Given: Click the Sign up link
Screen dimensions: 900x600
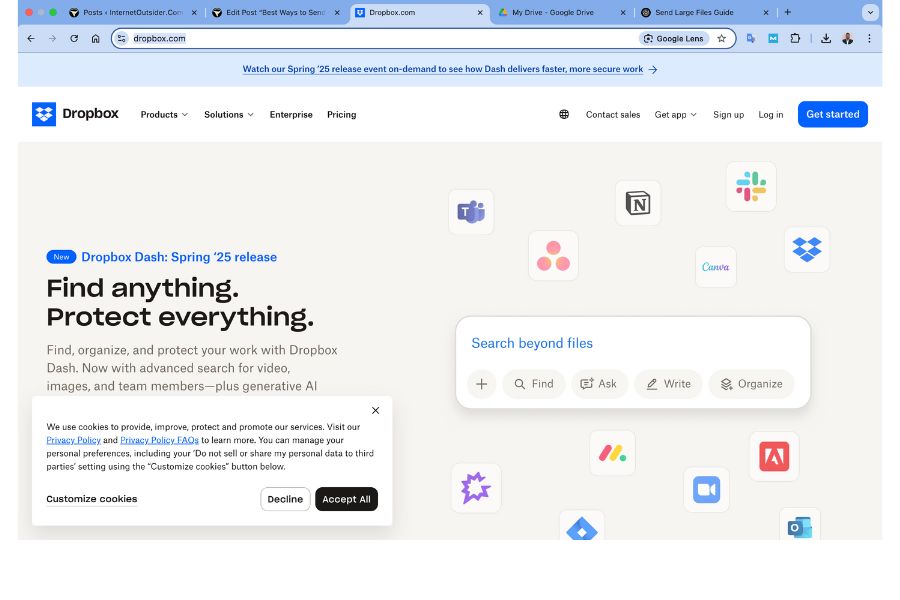Looking at the screenshot, I should pos(728,115).
